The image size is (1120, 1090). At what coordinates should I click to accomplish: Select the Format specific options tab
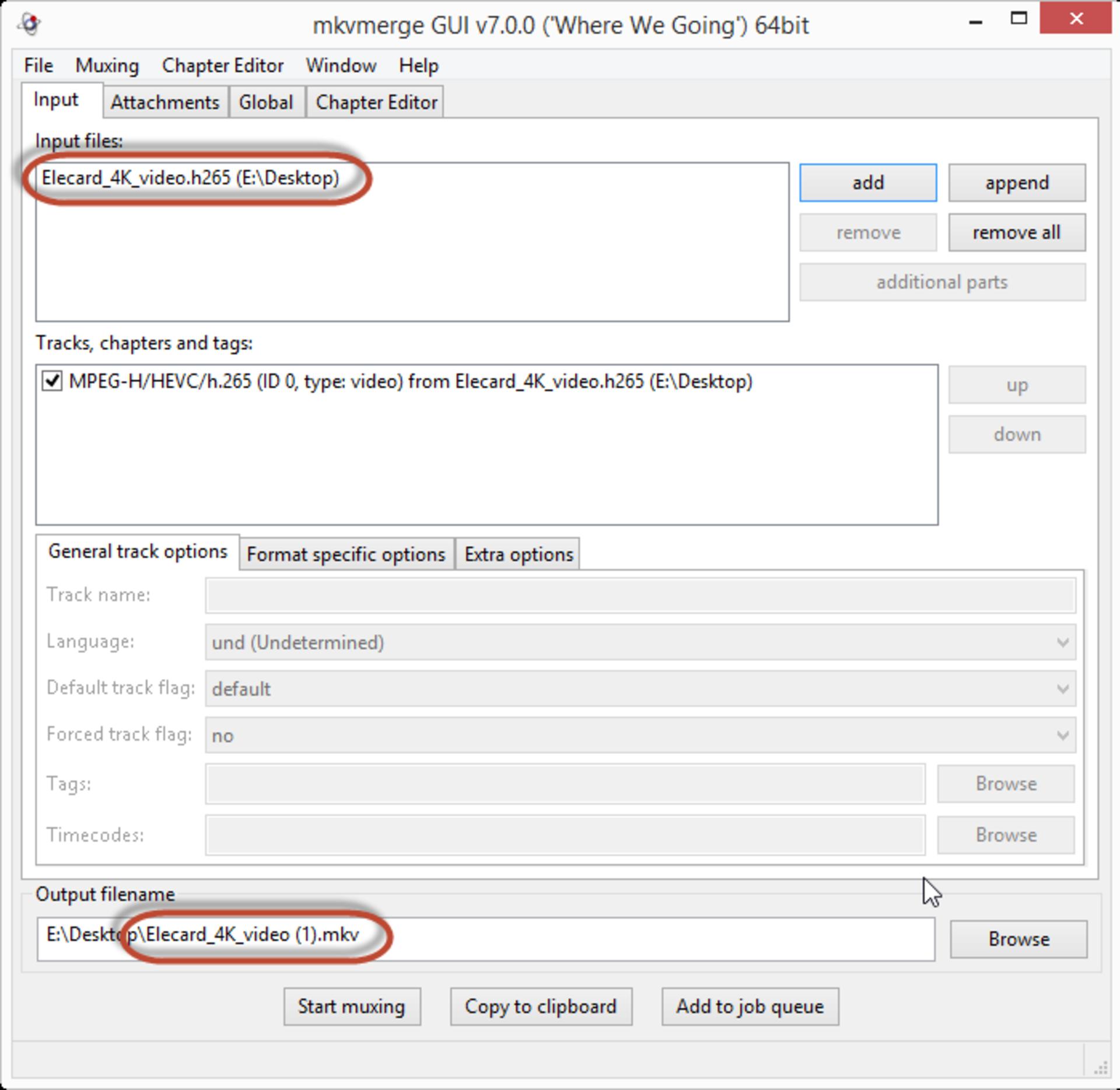pos(346,554)
